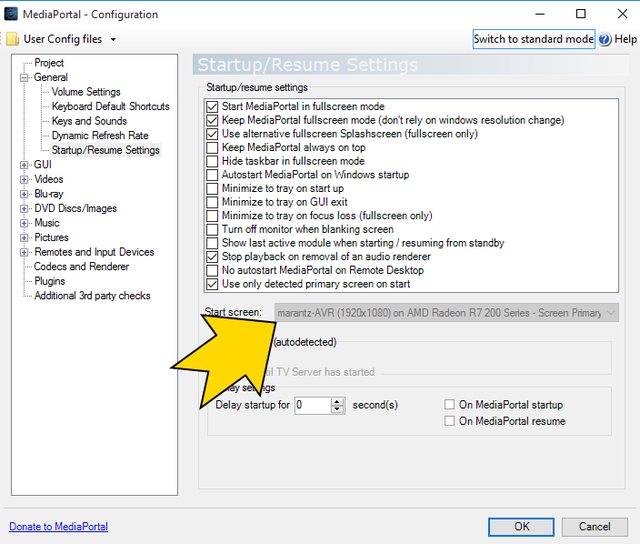Toggle Autostart MediaPortal on Windows startup
The width and height of the screenshot is (640, 544).
pyautogui.click(x=211, y=175)
